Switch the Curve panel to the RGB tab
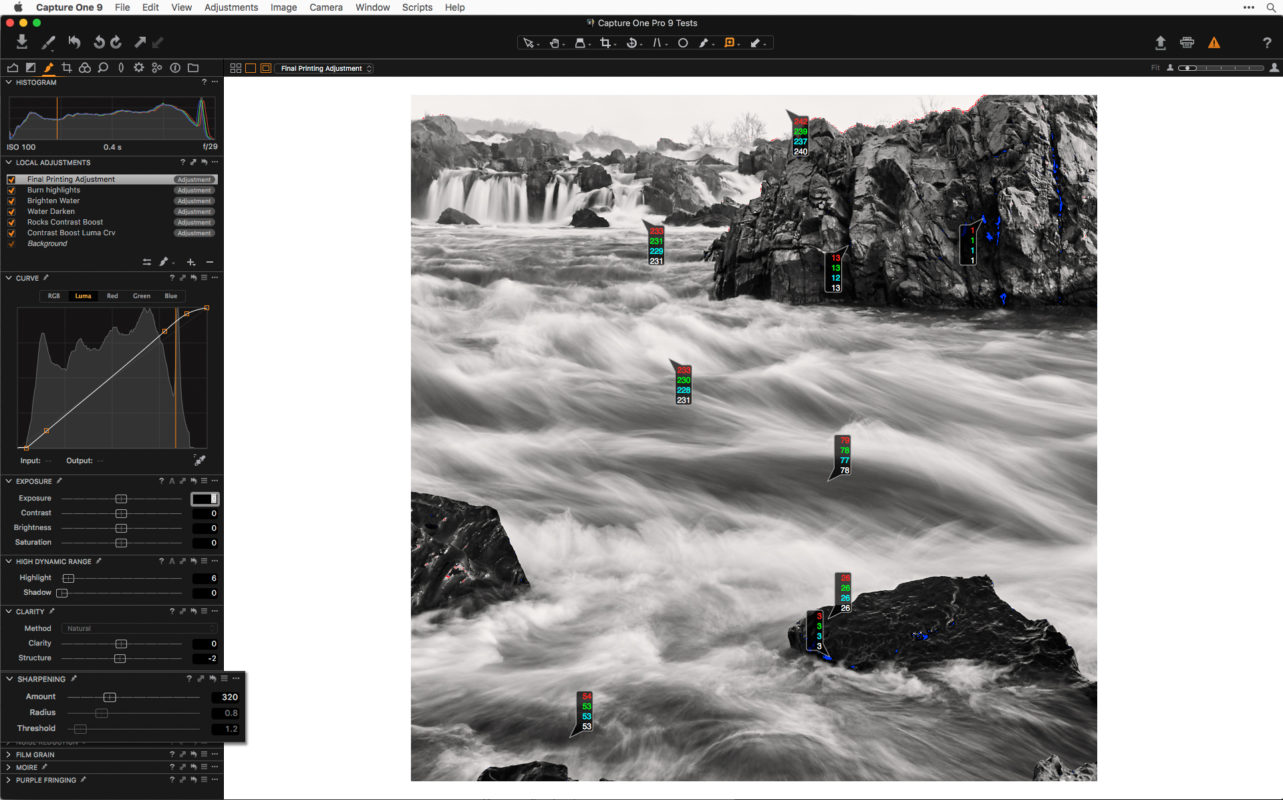The height and width of the screenshot is (800, 1283). (x=53, y=296)
